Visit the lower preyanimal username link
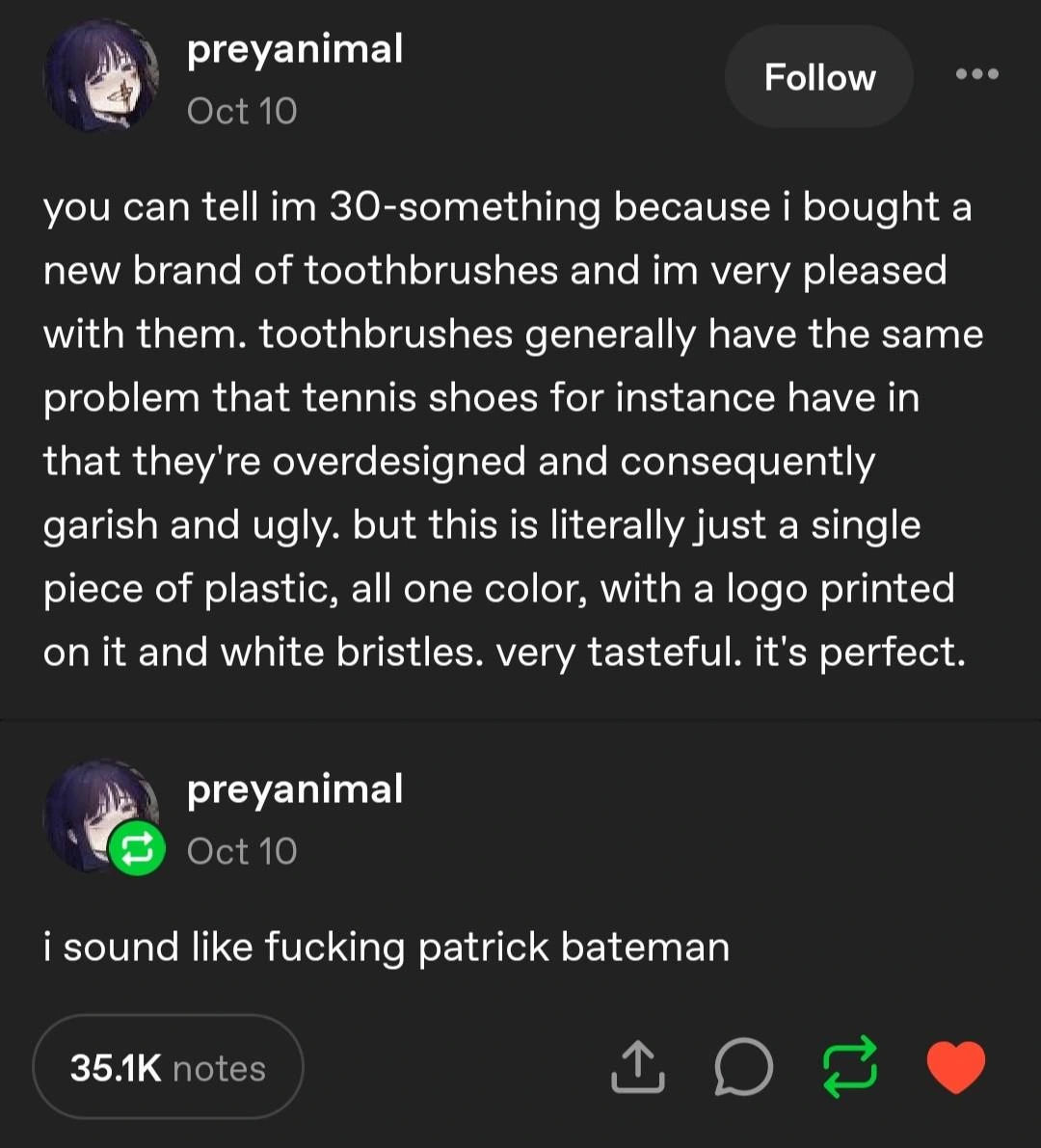This screenshot has width=1041, height=1148. pyautogui.click(x=295, y=788)
